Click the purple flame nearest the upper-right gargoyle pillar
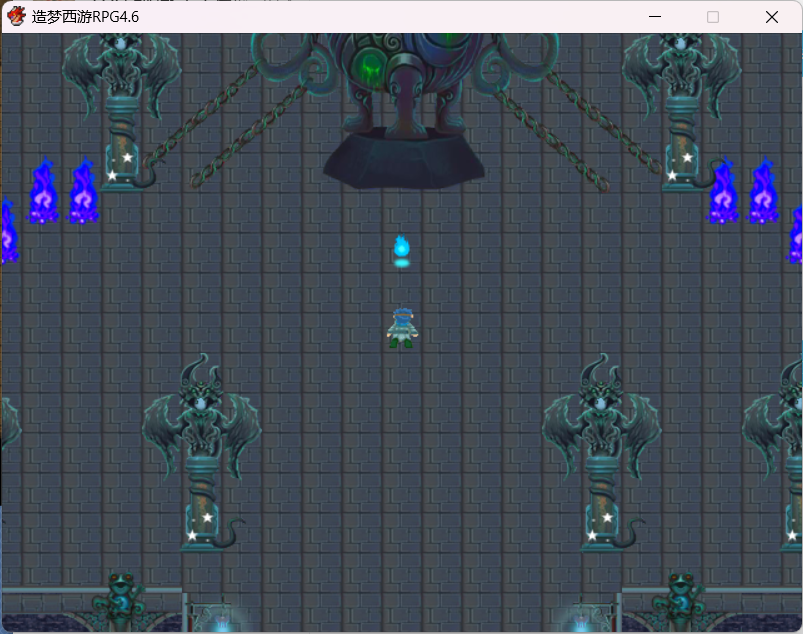The image size is (803, 634). (723, 191)
